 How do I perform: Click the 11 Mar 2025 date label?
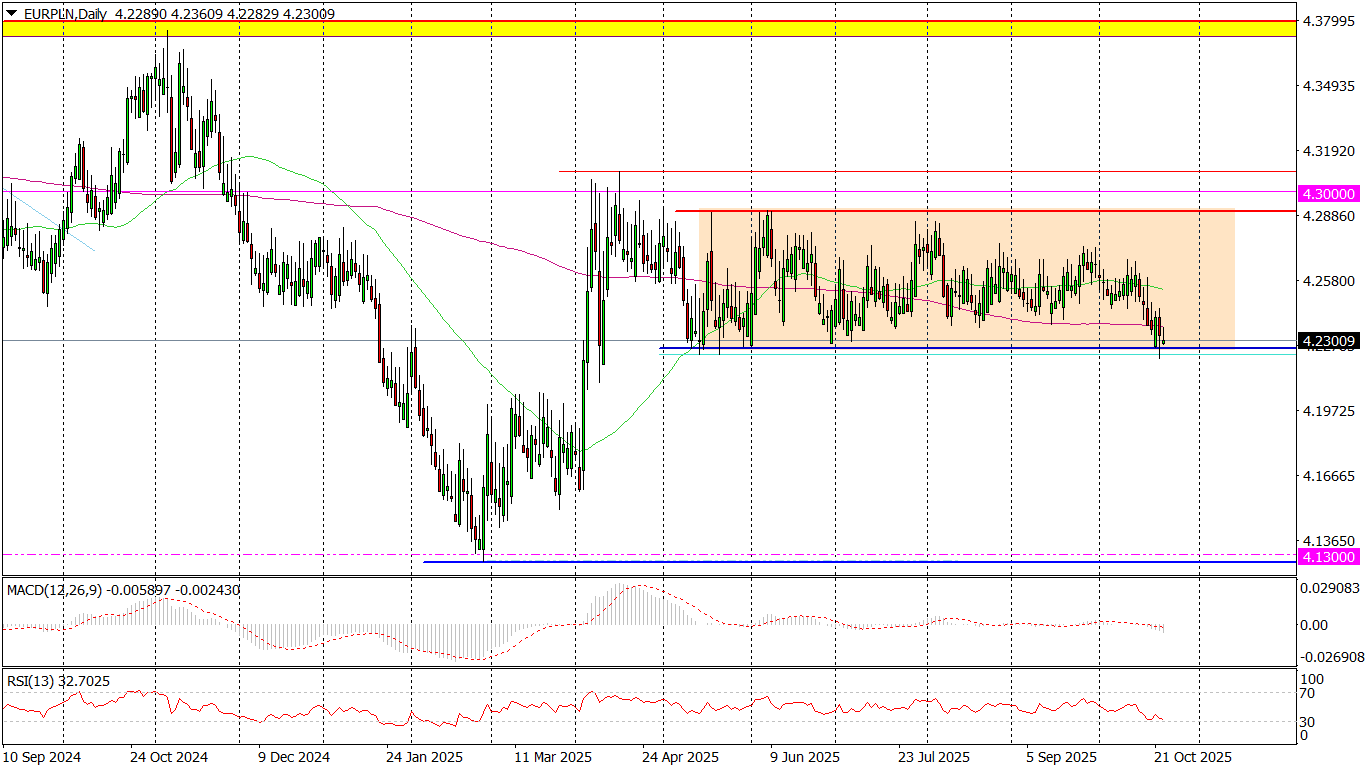click(x=552, y=757)
